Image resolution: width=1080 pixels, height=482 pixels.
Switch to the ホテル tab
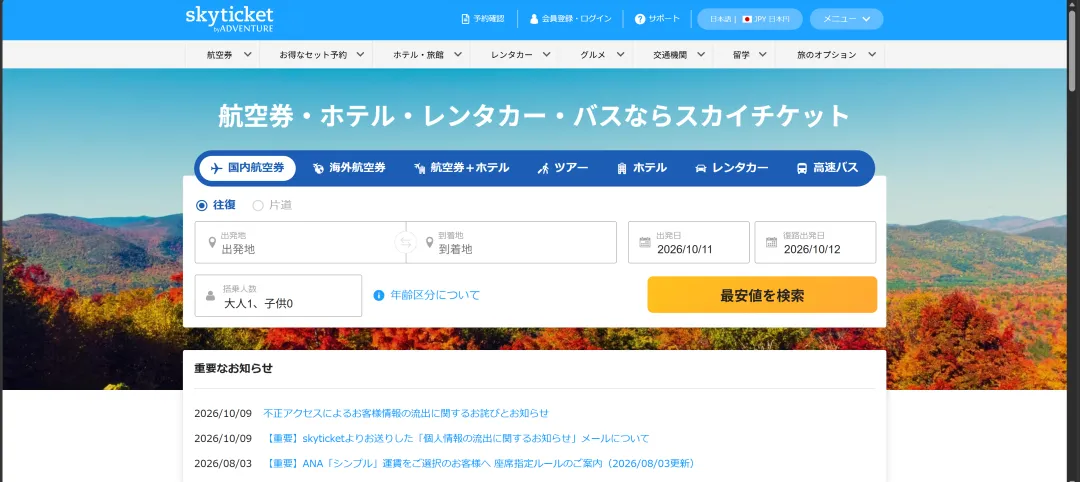(x=642, y=168)
